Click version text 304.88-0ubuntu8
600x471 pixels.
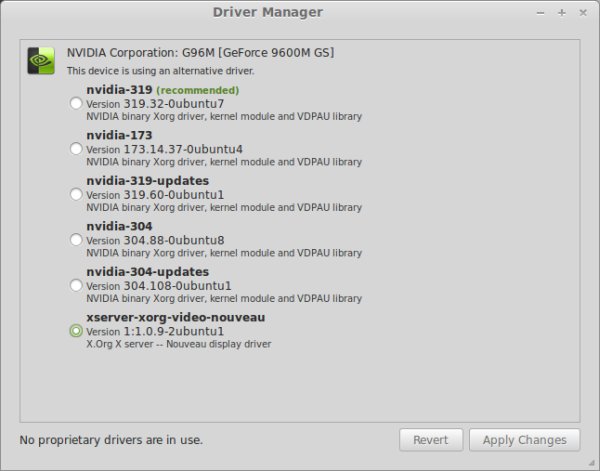point(174,241)
